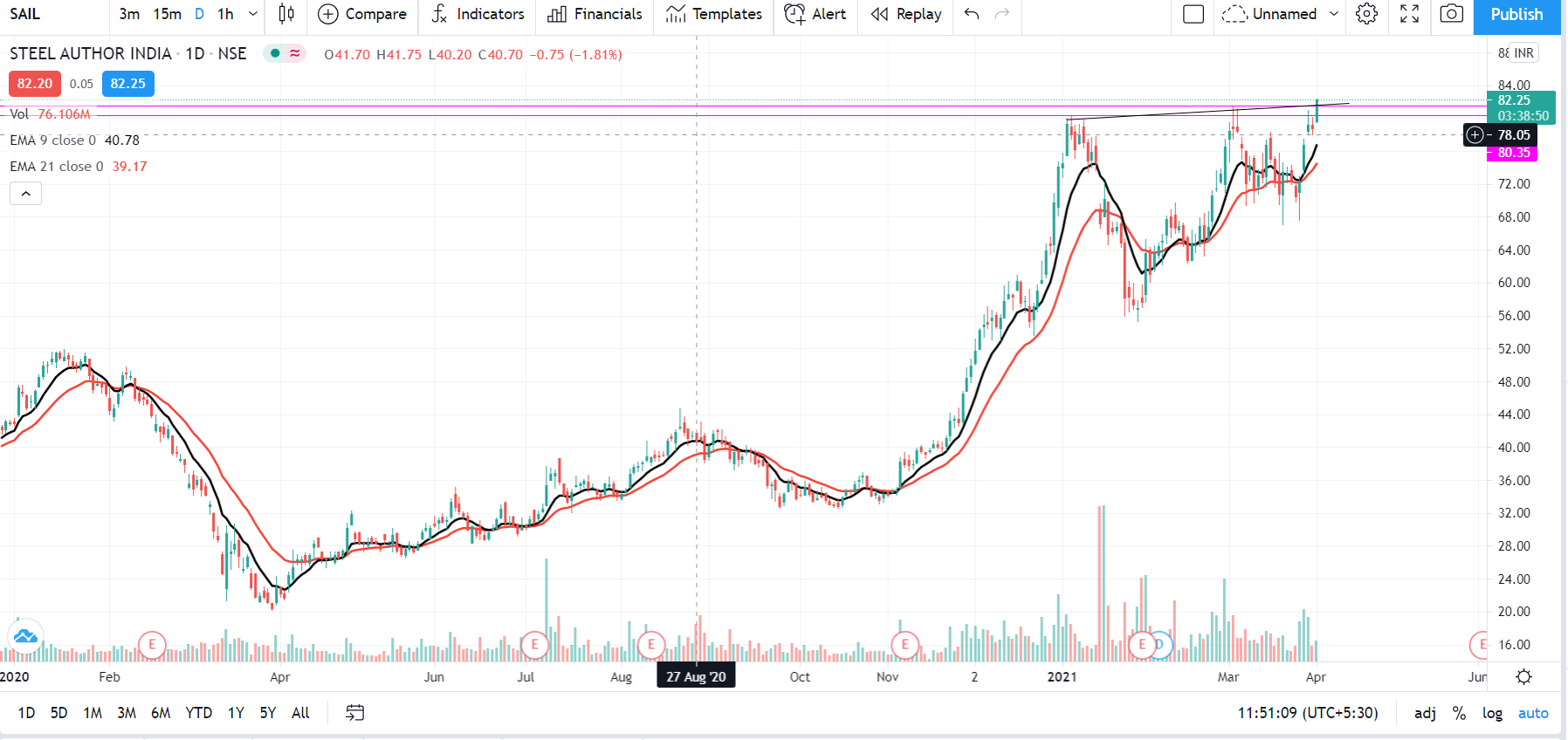Open the Unnamed layout cloud save

tap(1269, 14)
